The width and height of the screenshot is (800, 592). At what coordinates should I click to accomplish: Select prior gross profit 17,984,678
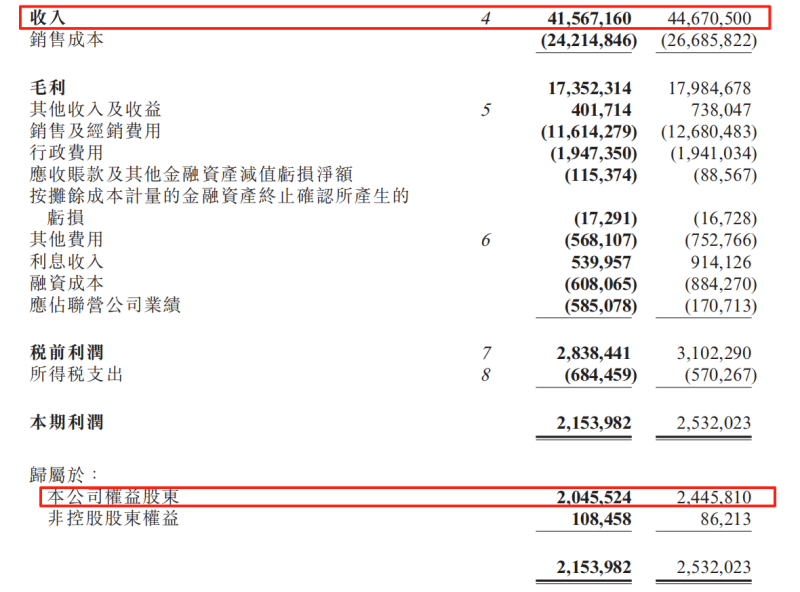(x=710, y=88)
